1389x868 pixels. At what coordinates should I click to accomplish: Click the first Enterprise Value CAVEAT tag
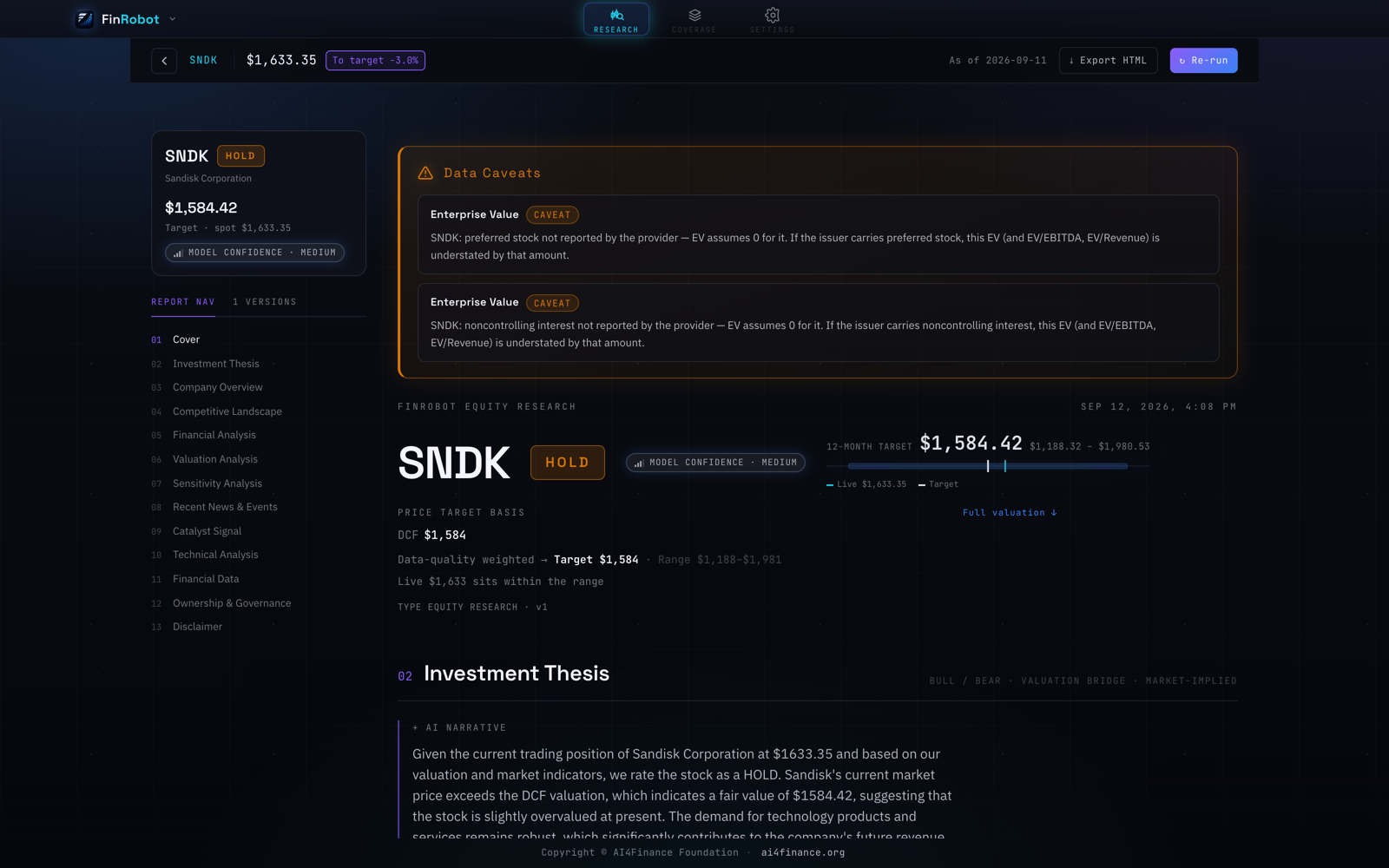tap(552, 215)
